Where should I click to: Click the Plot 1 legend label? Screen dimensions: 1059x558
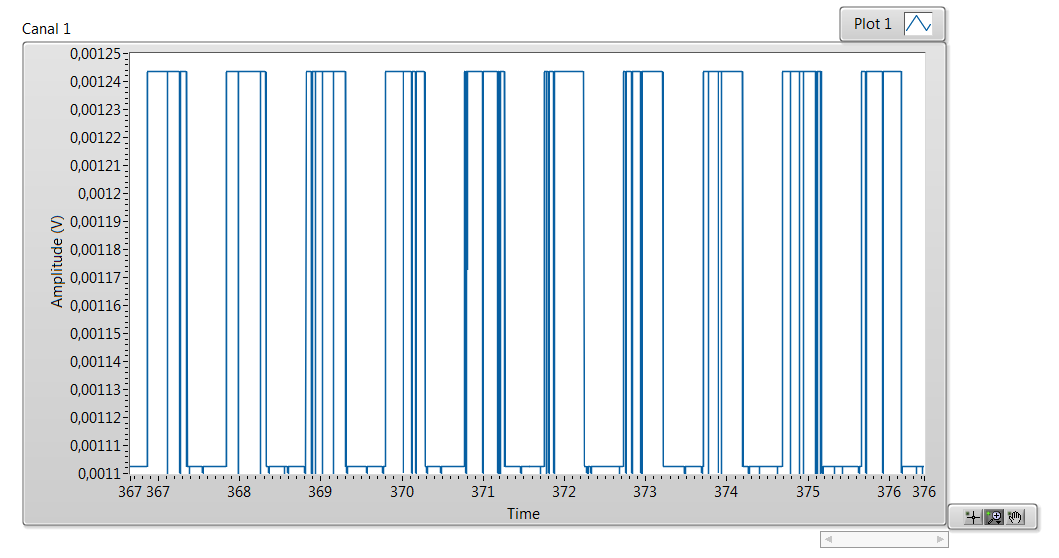coord(873,24)
